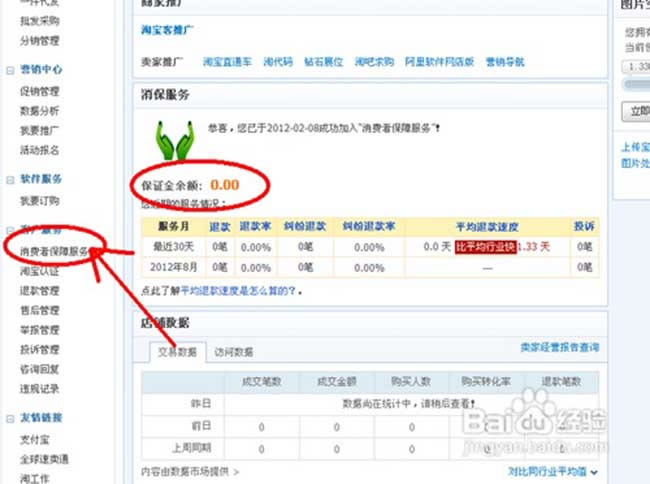650x484 pixels.
Task: Open 批发采购 in the sidebar
Action: 40,21
